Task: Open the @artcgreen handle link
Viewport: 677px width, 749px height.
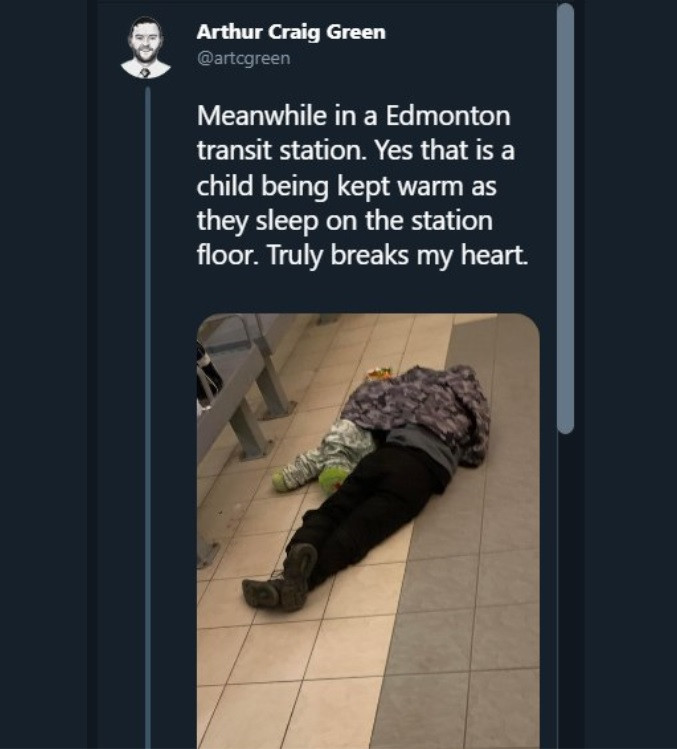Action: [x=244, y=58]
